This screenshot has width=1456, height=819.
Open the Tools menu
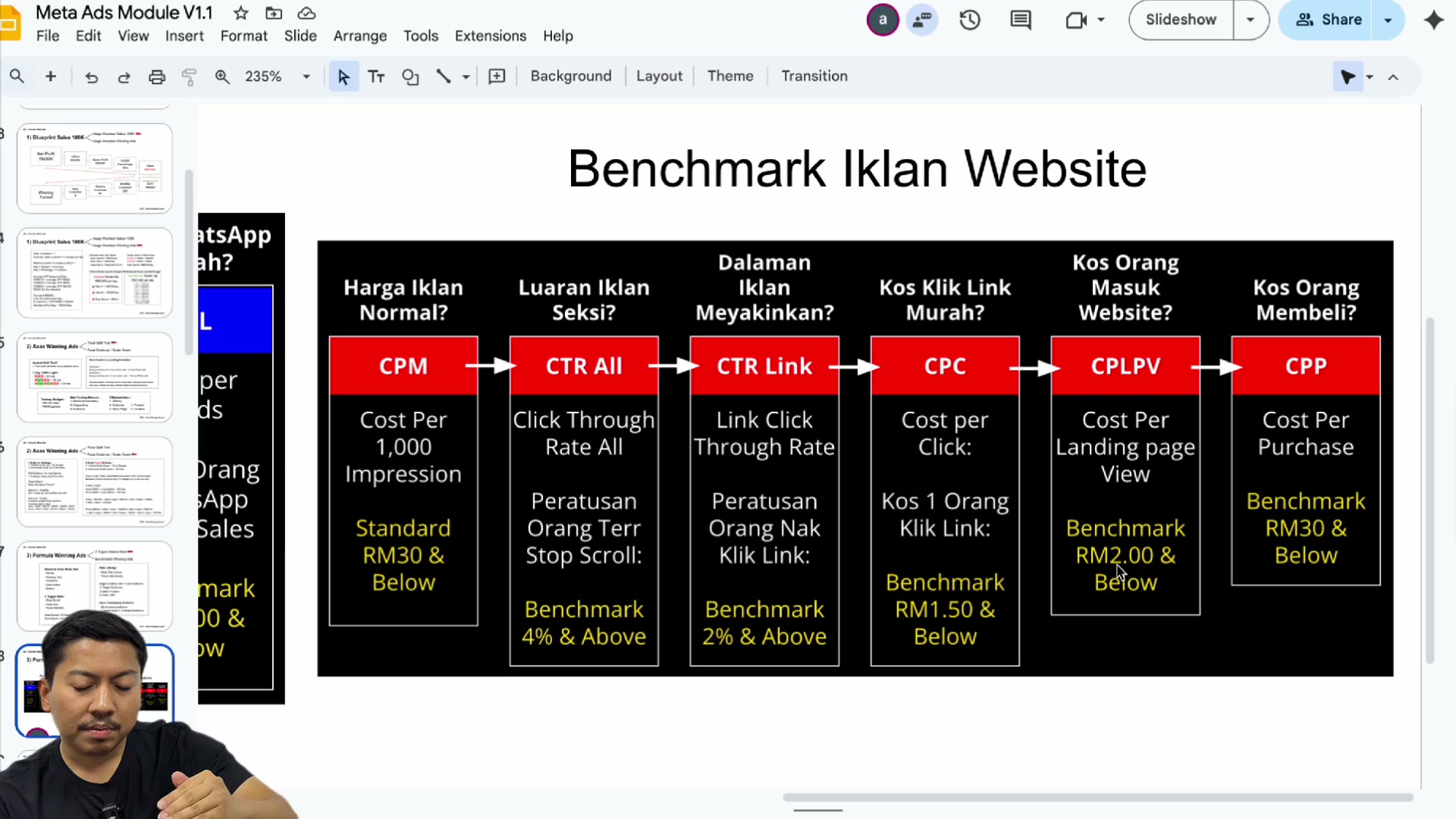click(421, 36)
